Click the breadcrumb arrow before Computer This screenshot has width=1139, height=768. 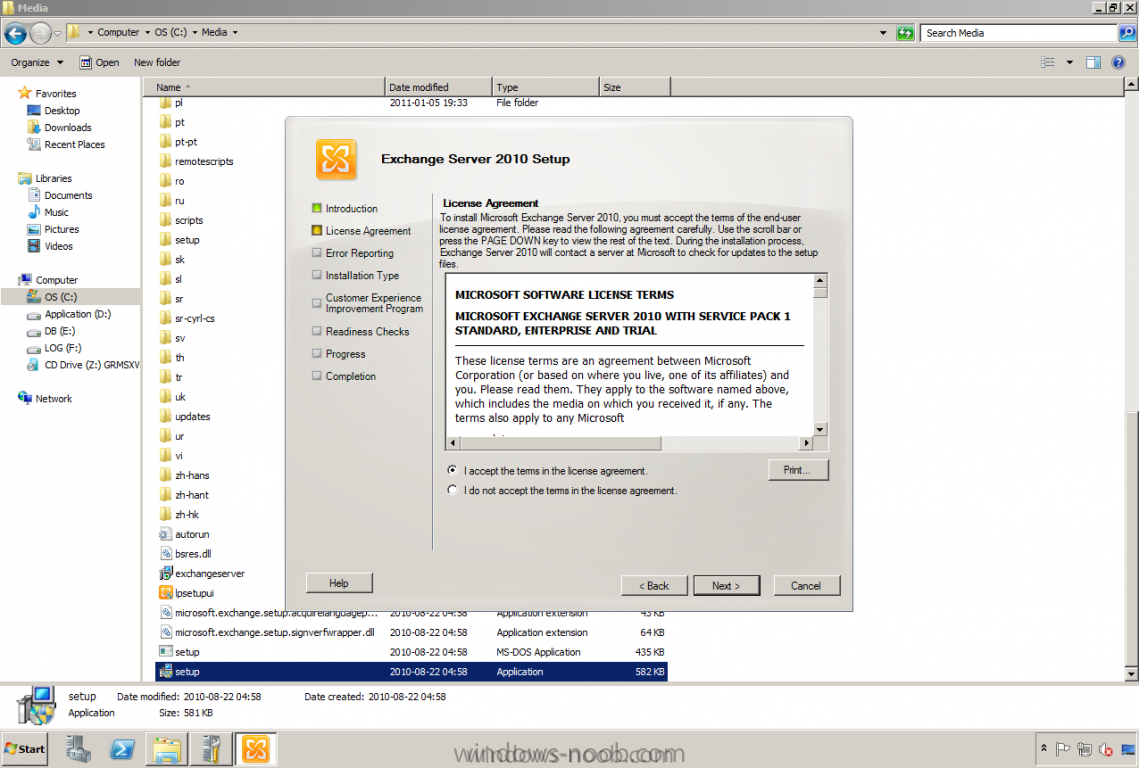click(x=90, y=33)
